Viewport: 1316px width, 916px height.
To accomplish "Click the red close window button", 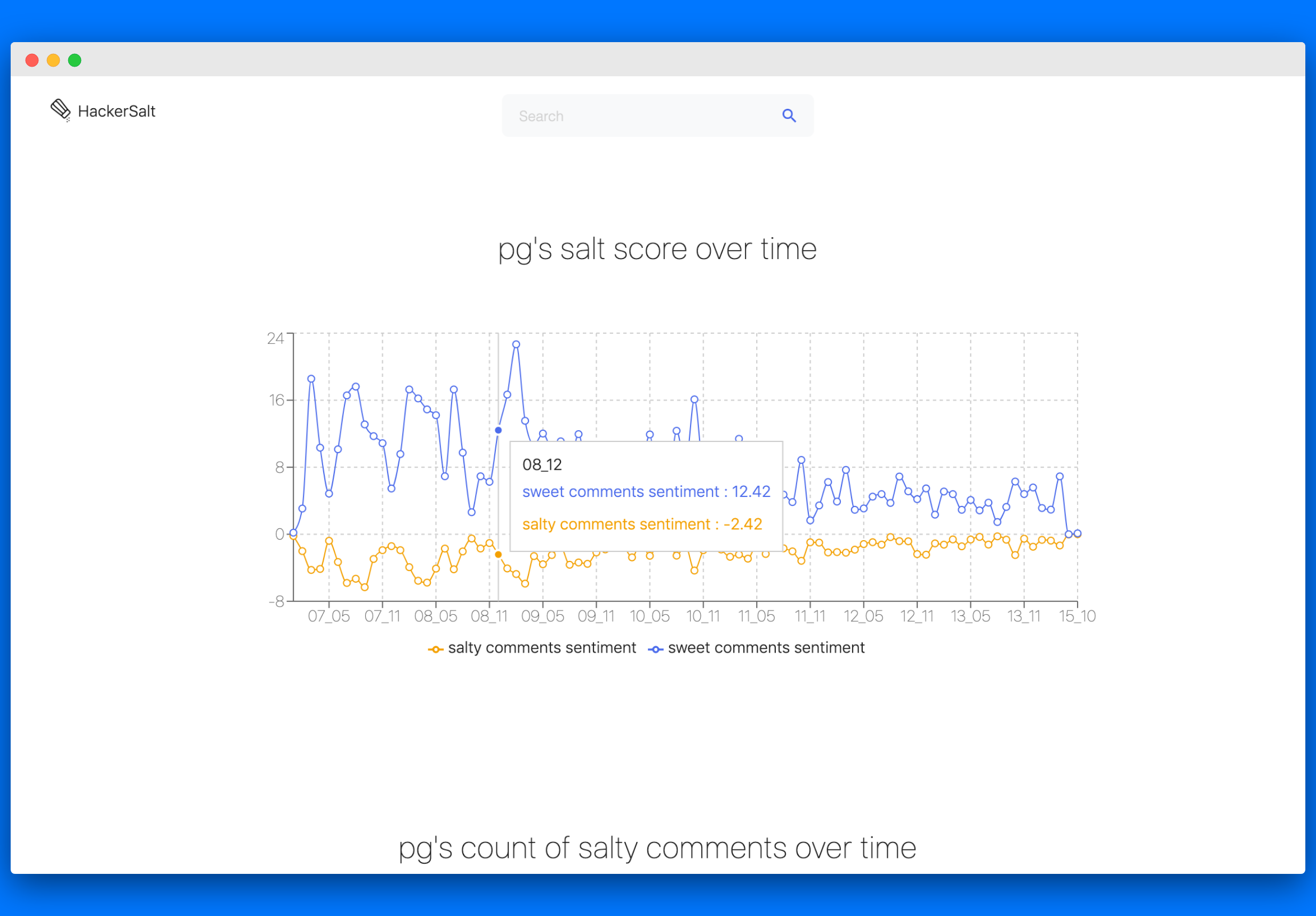I will point(32,60).
